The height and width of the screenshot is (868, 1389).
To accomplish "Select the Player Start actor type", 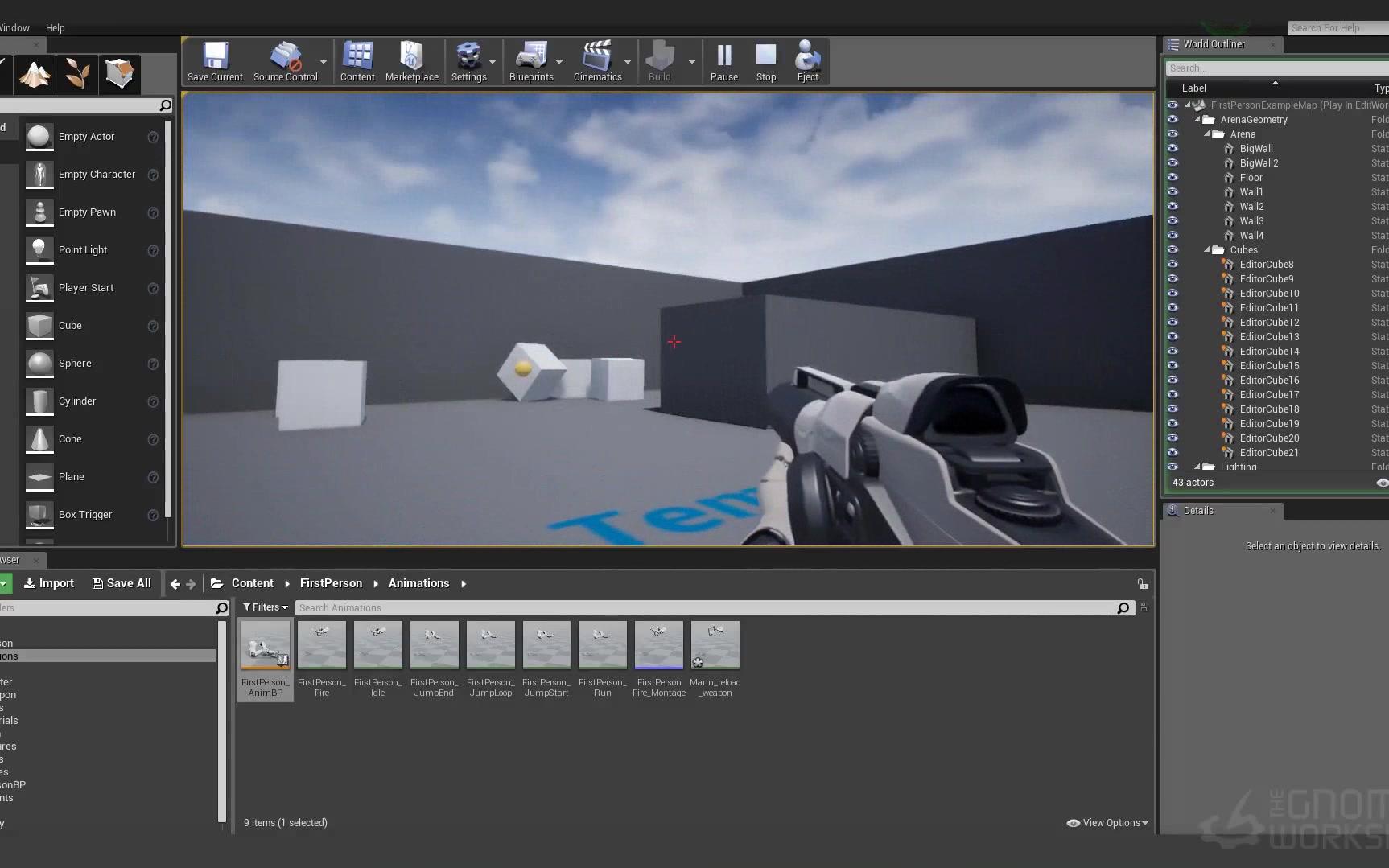I will click(86, 287).
